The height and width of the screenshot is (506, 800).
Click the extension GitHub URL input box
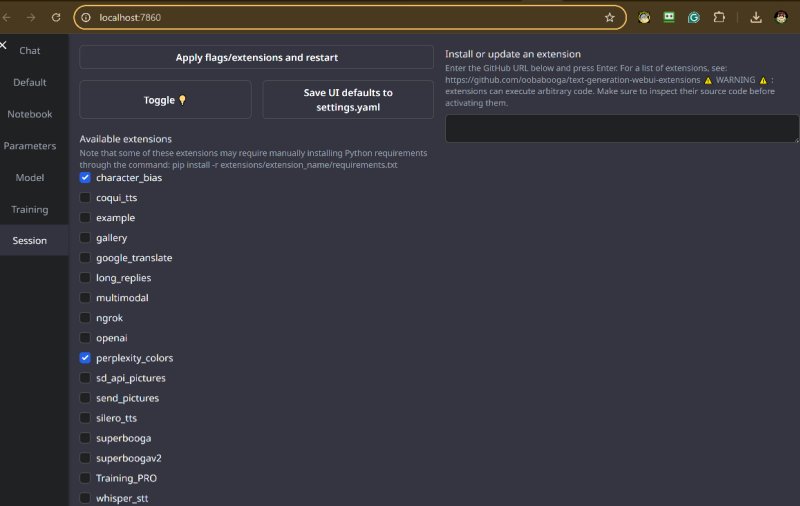coord(621,128)
